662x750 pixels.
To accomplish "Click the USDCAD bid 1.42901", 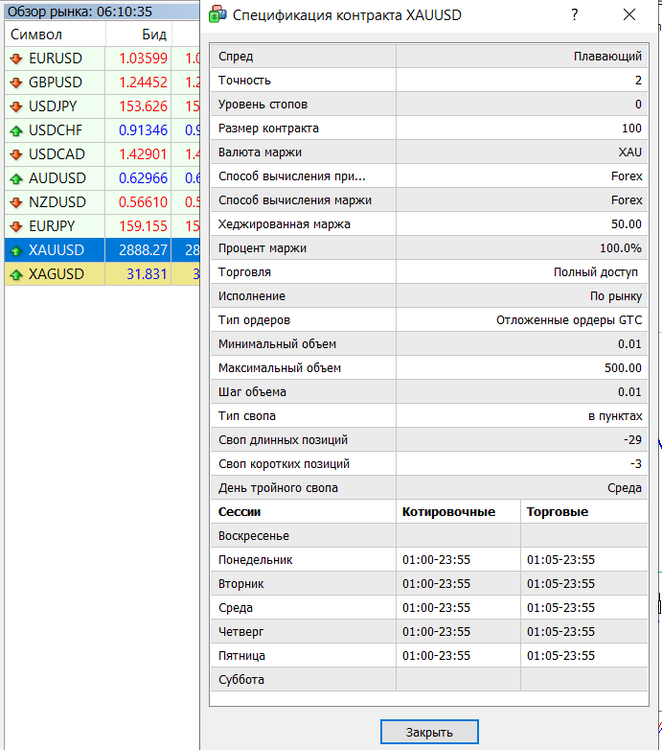I will click(143, 154).
